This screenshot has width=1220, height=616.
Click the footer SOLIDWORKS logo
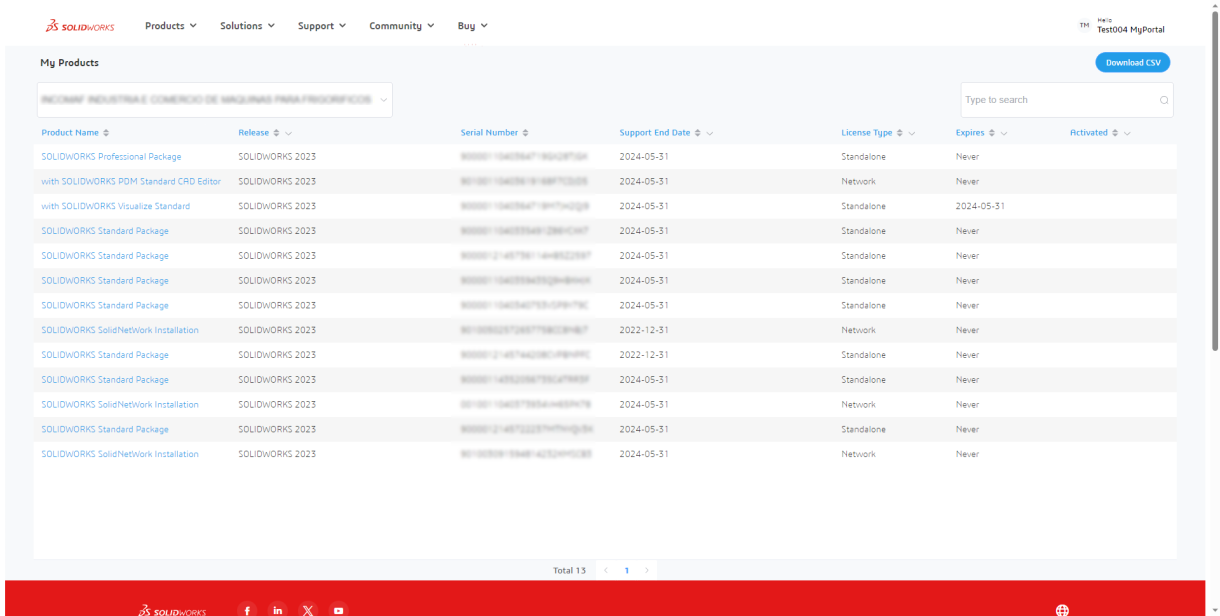tap(172, 610)
